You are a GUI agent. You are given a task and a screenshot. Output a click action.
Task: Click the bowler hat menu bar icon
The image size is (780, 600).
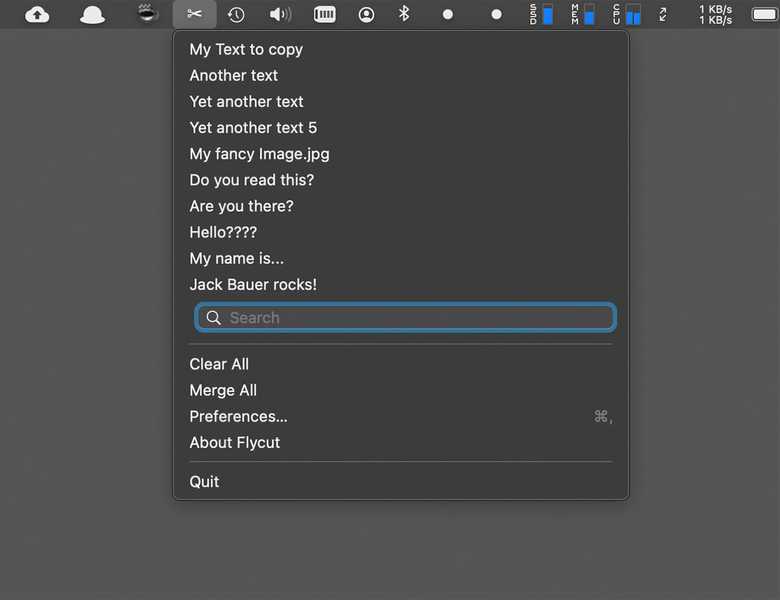pyautogui.click(x=92, y=14)
